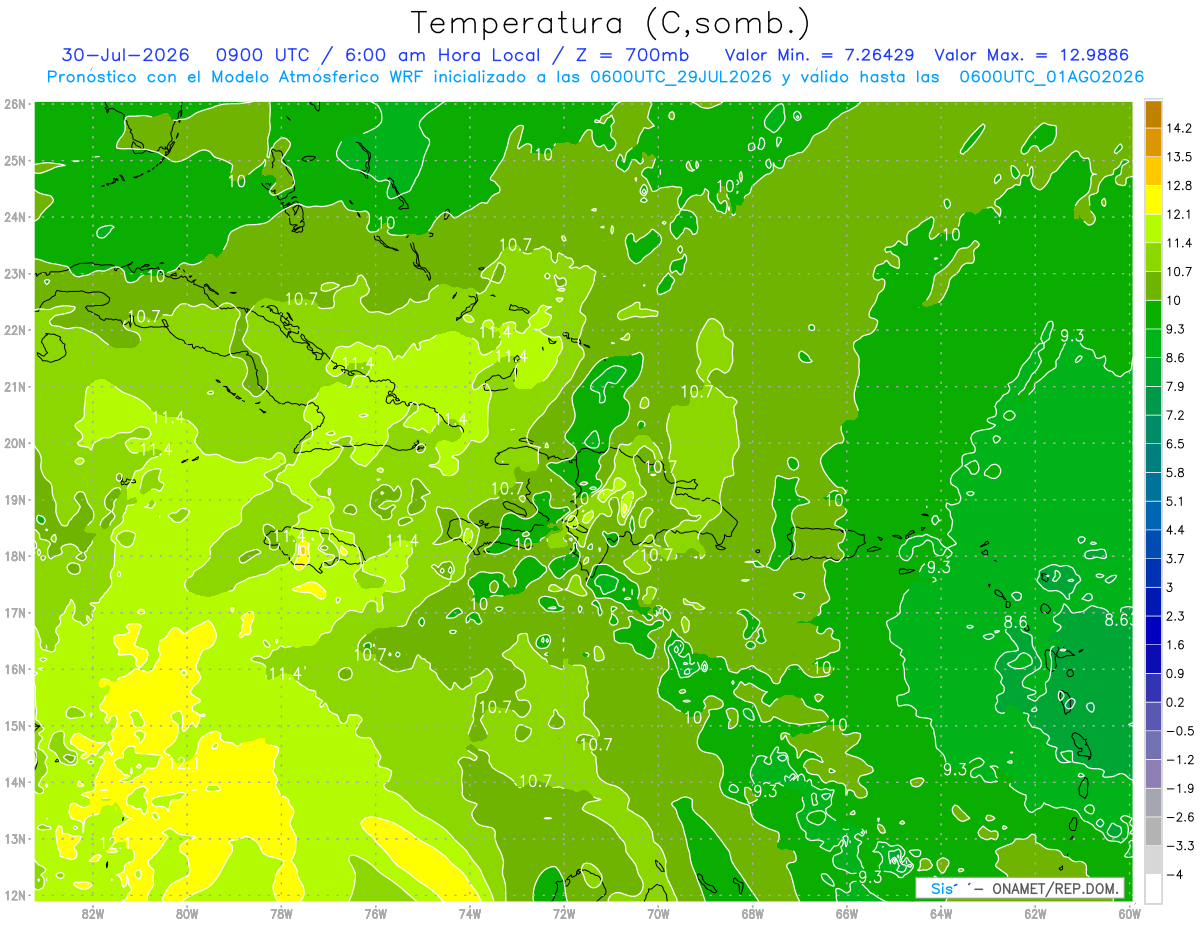Click the 20N latitude label
1200x927 pixels.
(15, 443)
